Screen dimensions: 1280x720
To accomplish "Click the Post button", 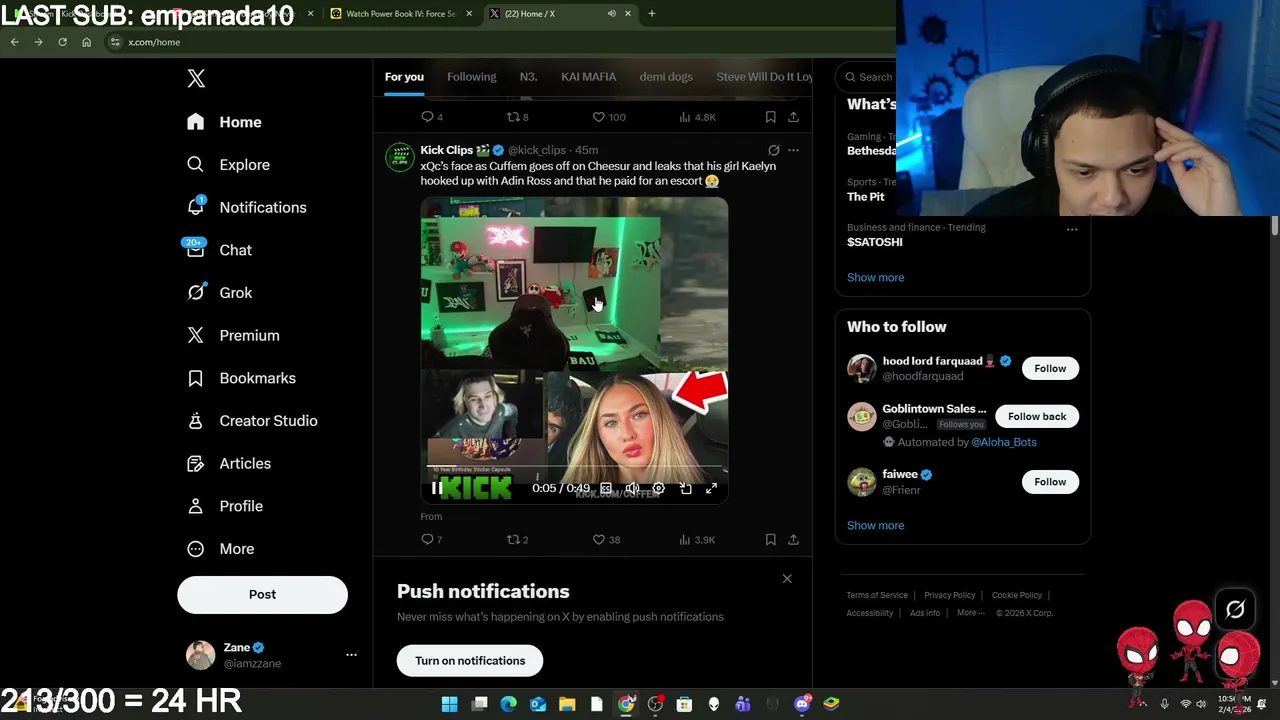I will pos(262,594).
